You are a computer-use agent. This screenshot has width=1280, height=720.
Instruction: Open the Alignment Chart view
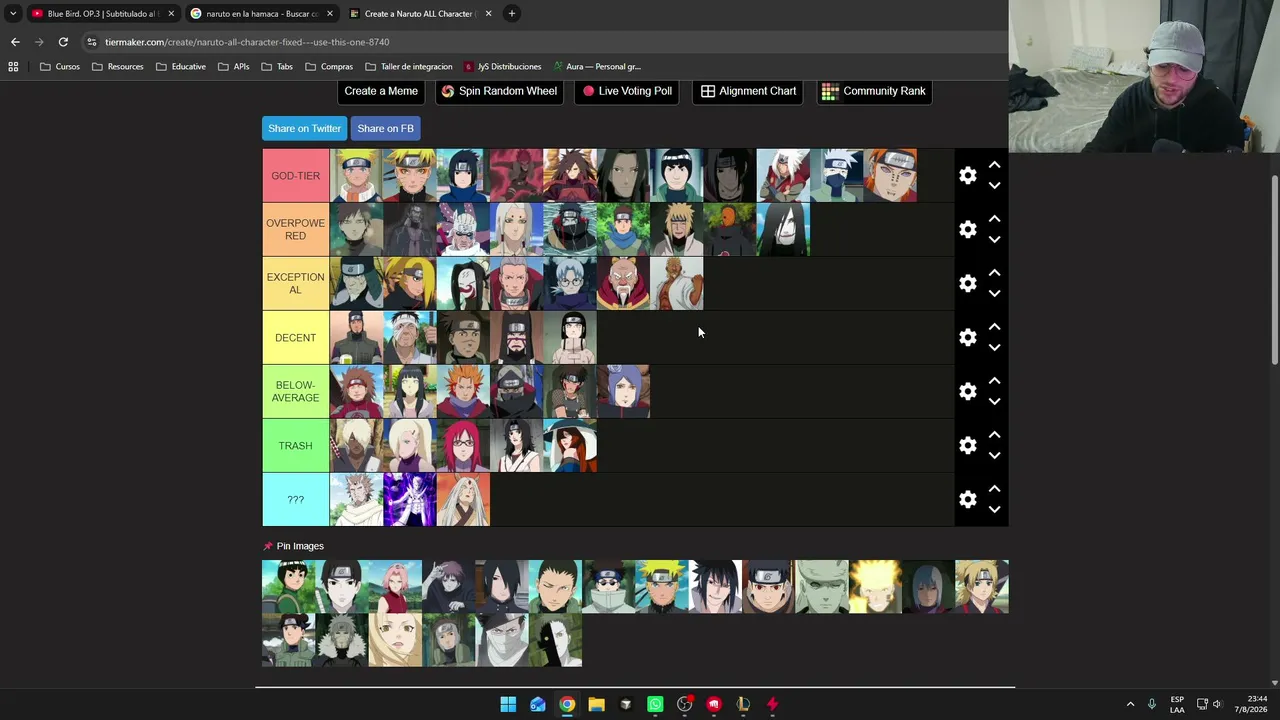(748, 91)
